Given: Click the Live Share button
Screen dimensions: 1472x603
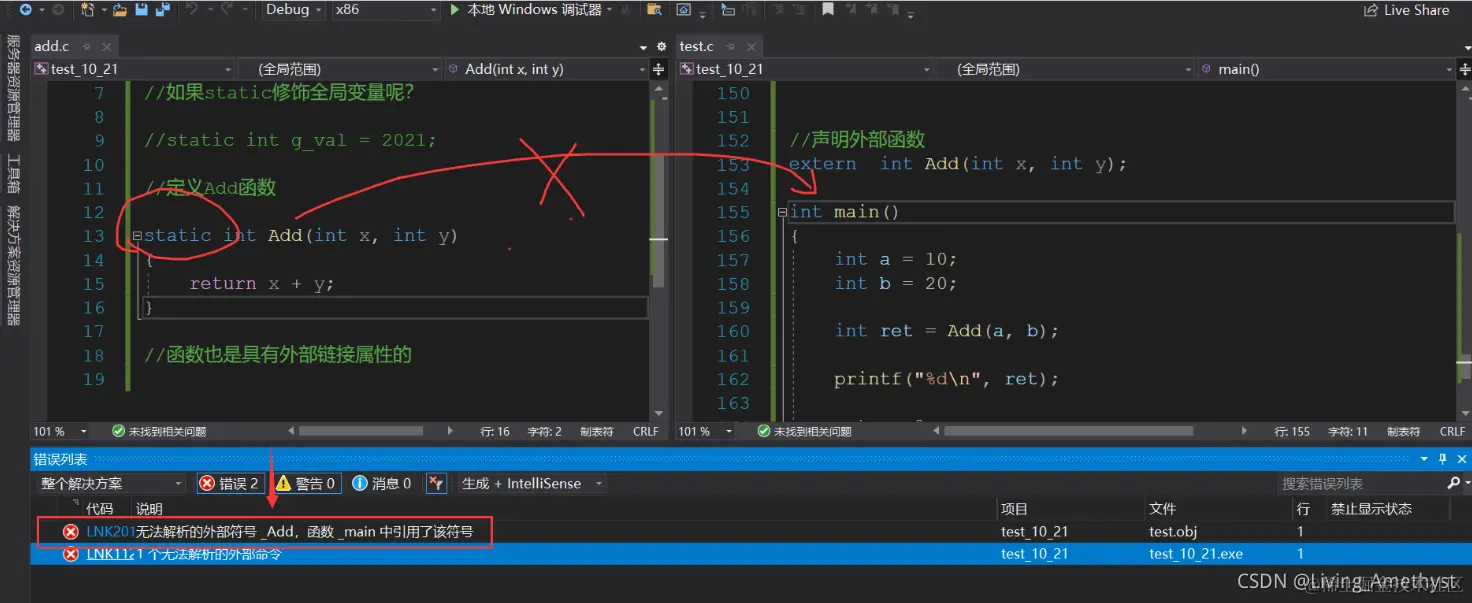Looking at the screenshot, I should coord(1406,10).
